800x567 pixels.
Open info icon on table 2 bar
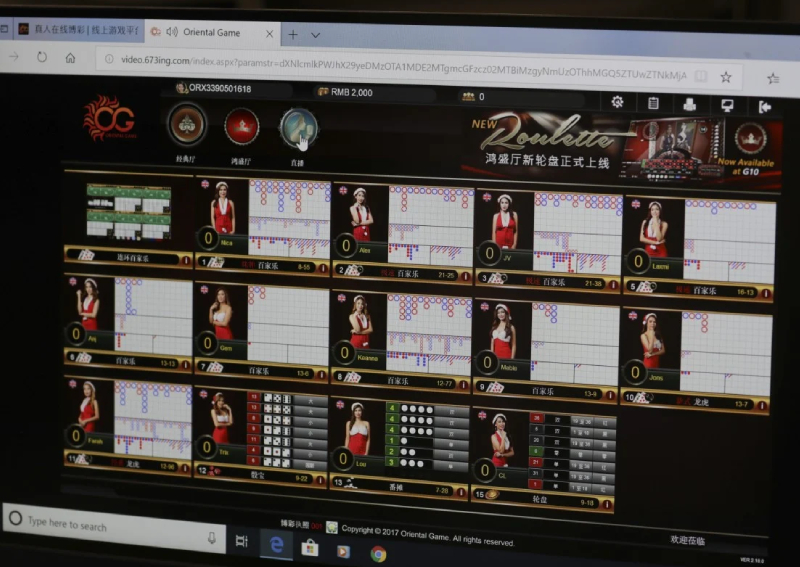[x=465, y=276]
